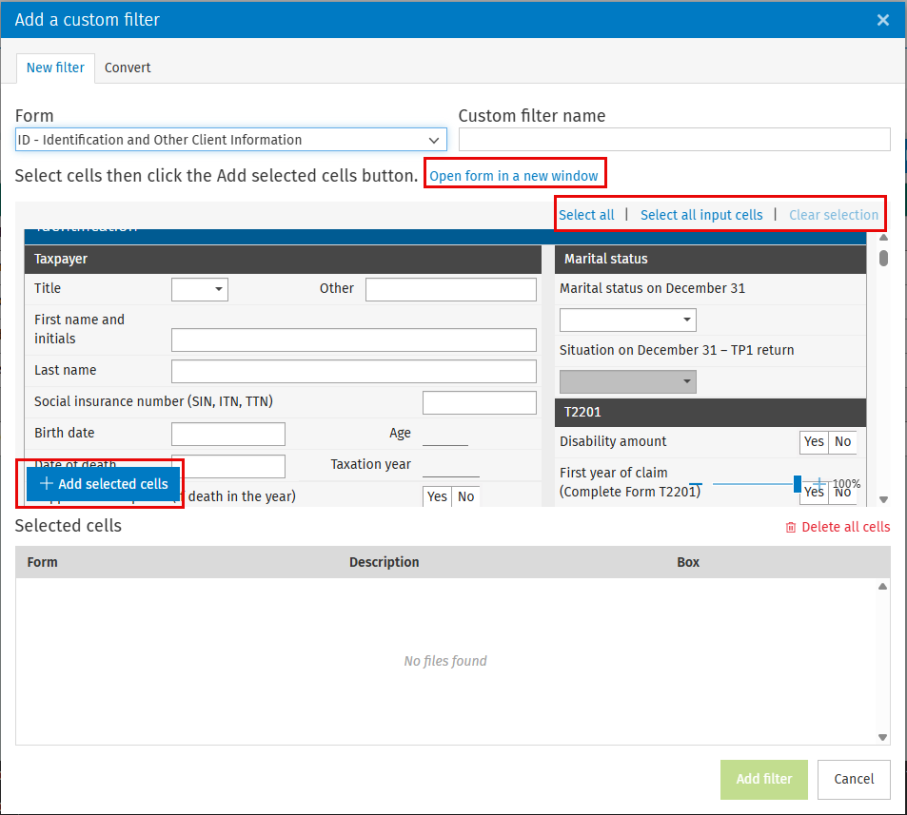The height and width of the screenshot is (815, 907).
Task: Click the form preview scroll down arrow
Action: pos(883,499)
